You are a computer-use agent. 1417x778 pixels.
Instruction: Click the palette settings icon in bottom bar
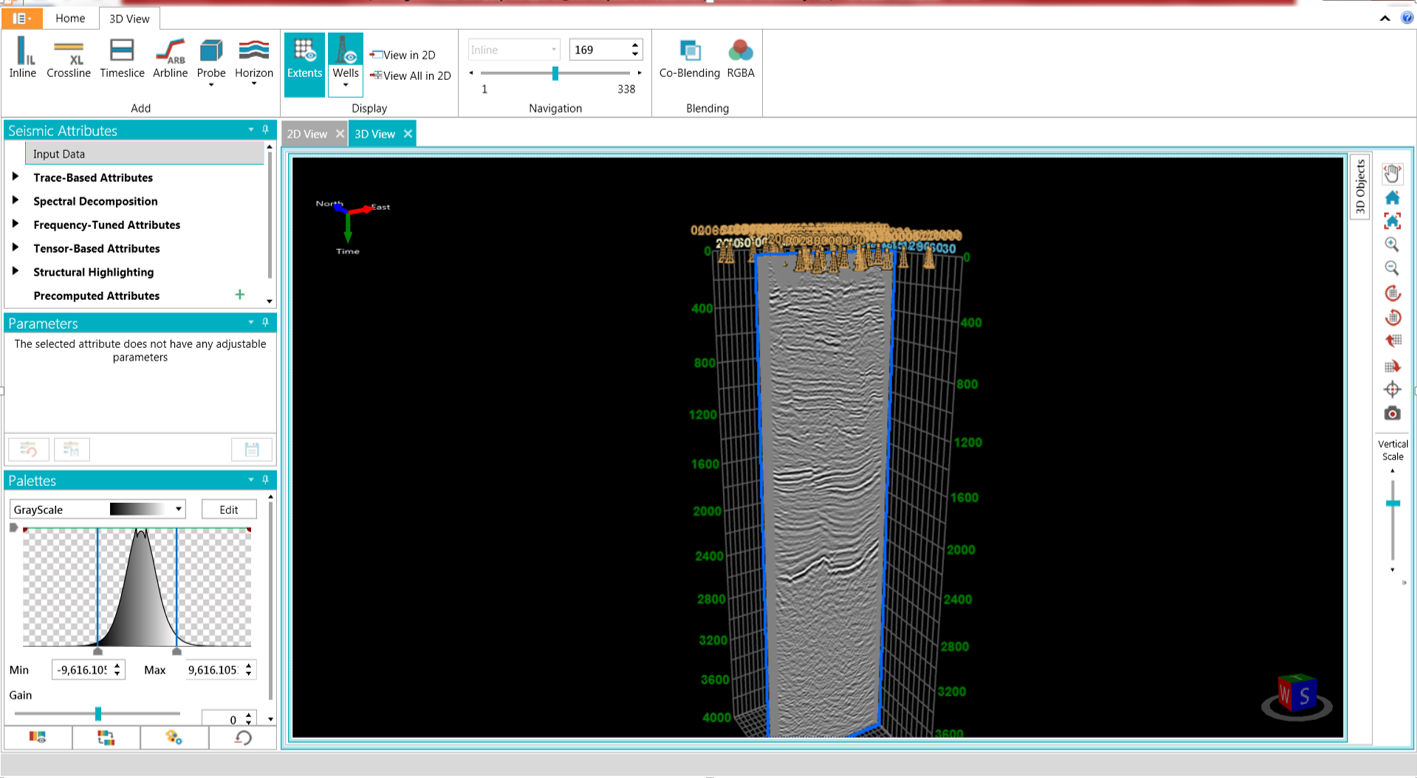[x=174, y=737]
